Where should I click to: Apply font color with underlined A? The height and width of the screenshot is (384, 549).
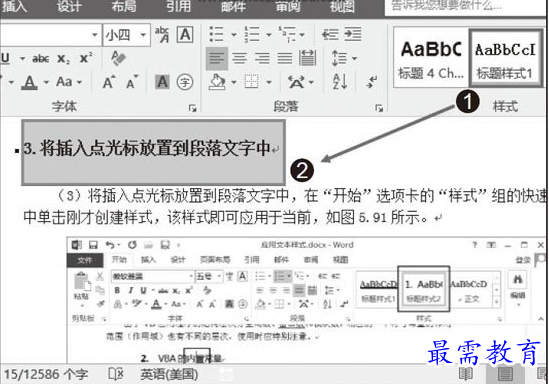tap(30, 82)
